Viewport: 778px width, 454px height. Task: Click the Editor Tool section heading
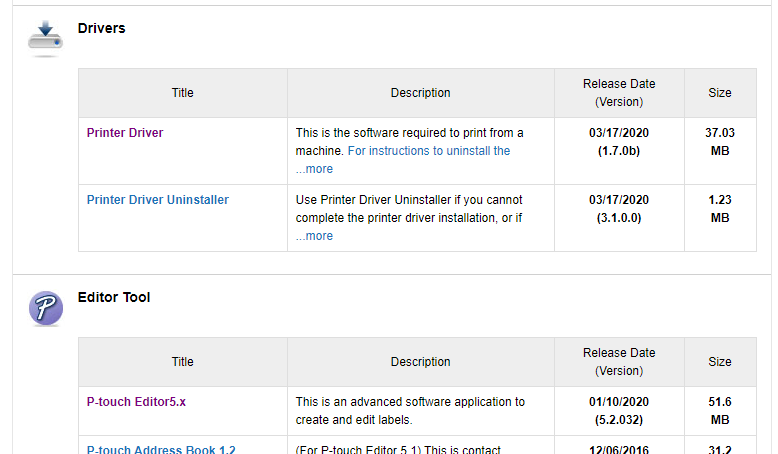pos(114,298)
